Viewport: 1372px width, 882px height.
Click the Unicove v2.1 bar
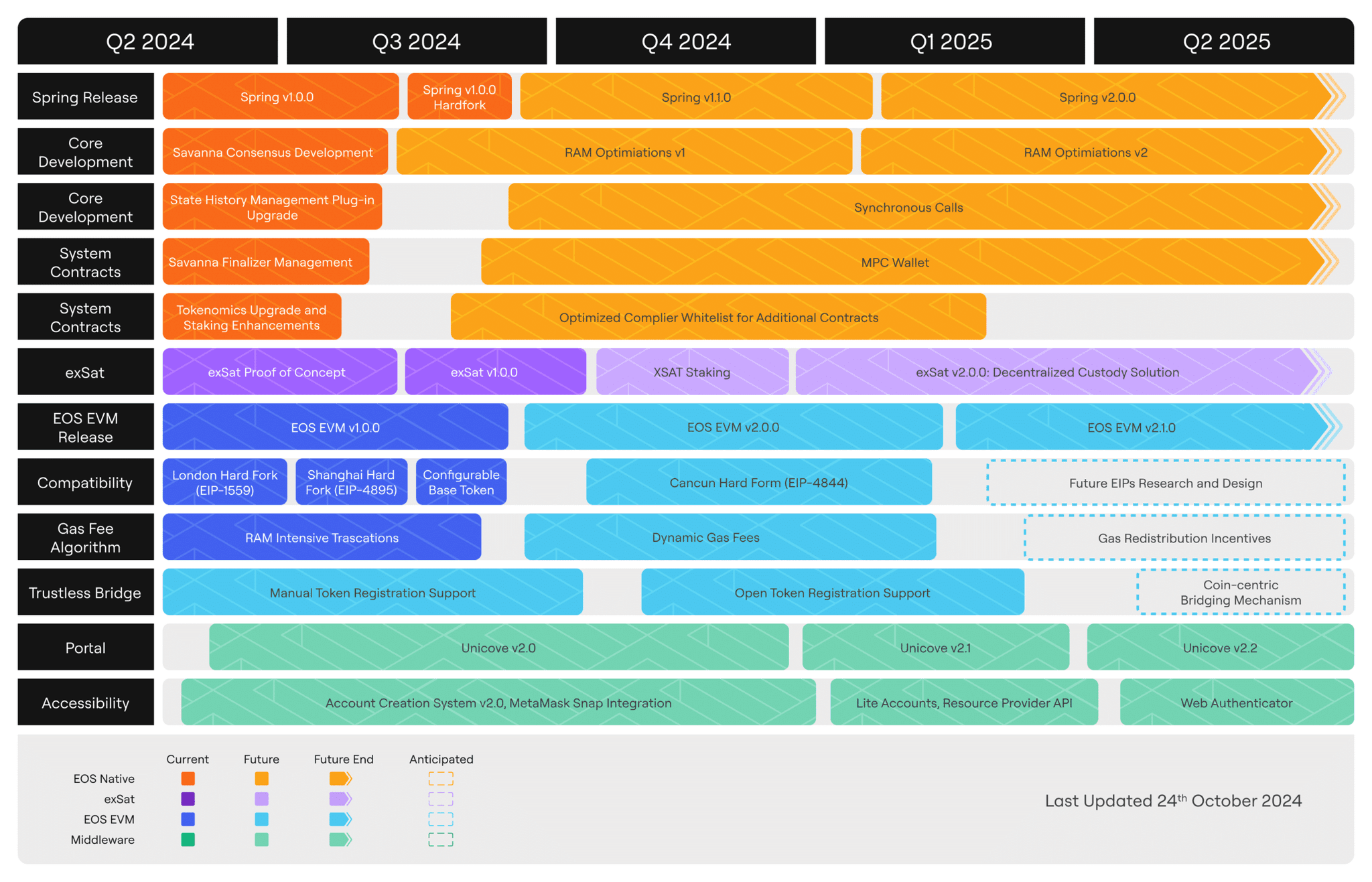tap(936, 648)
